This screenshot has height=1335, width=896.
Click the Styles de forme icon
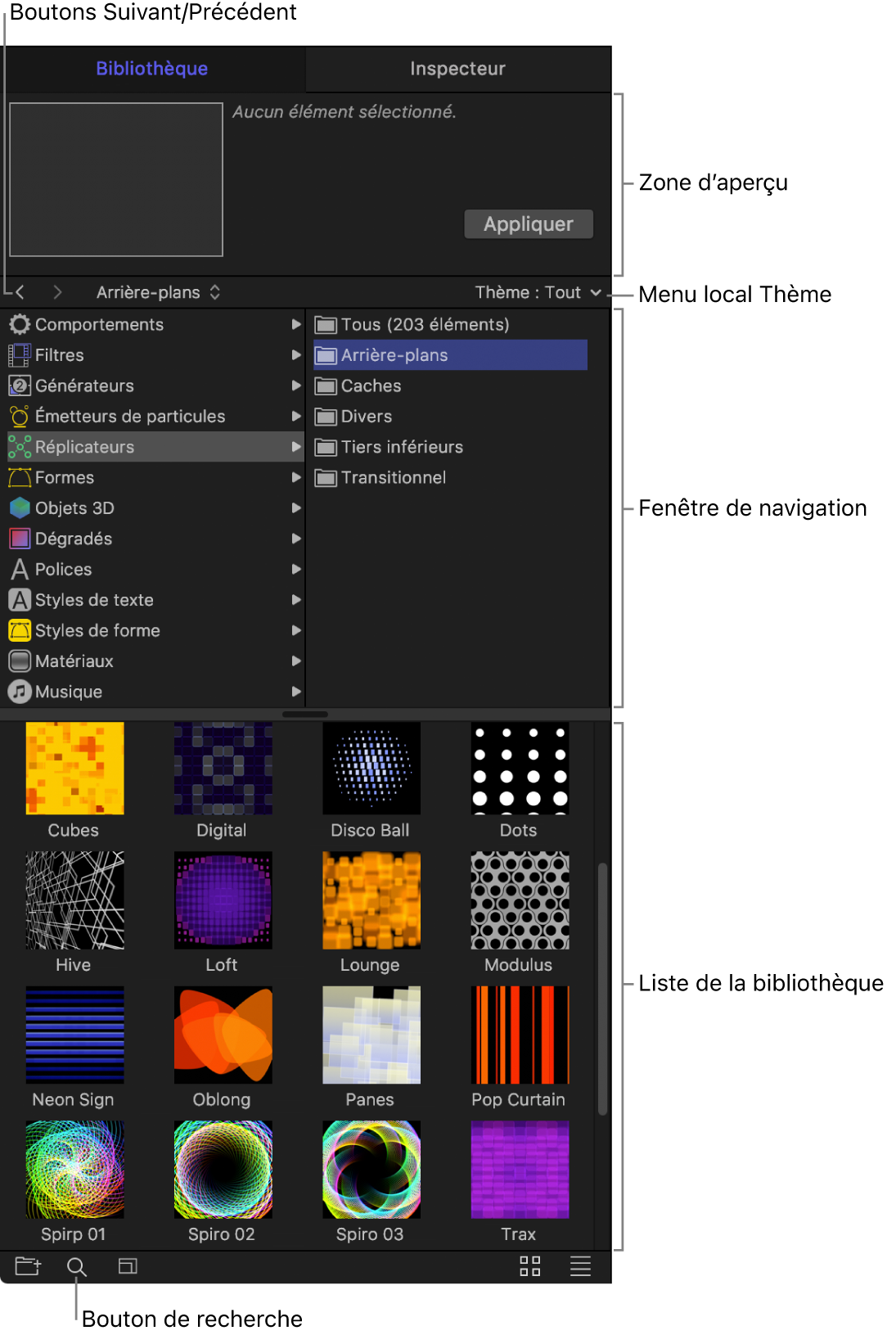20,630
